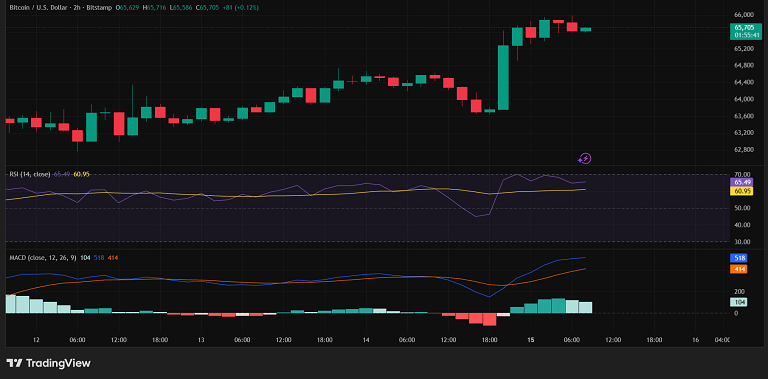Select the RSI (14, close) indicator label
768x379 pixels.
pyautogui.click(x=29, y=174)
